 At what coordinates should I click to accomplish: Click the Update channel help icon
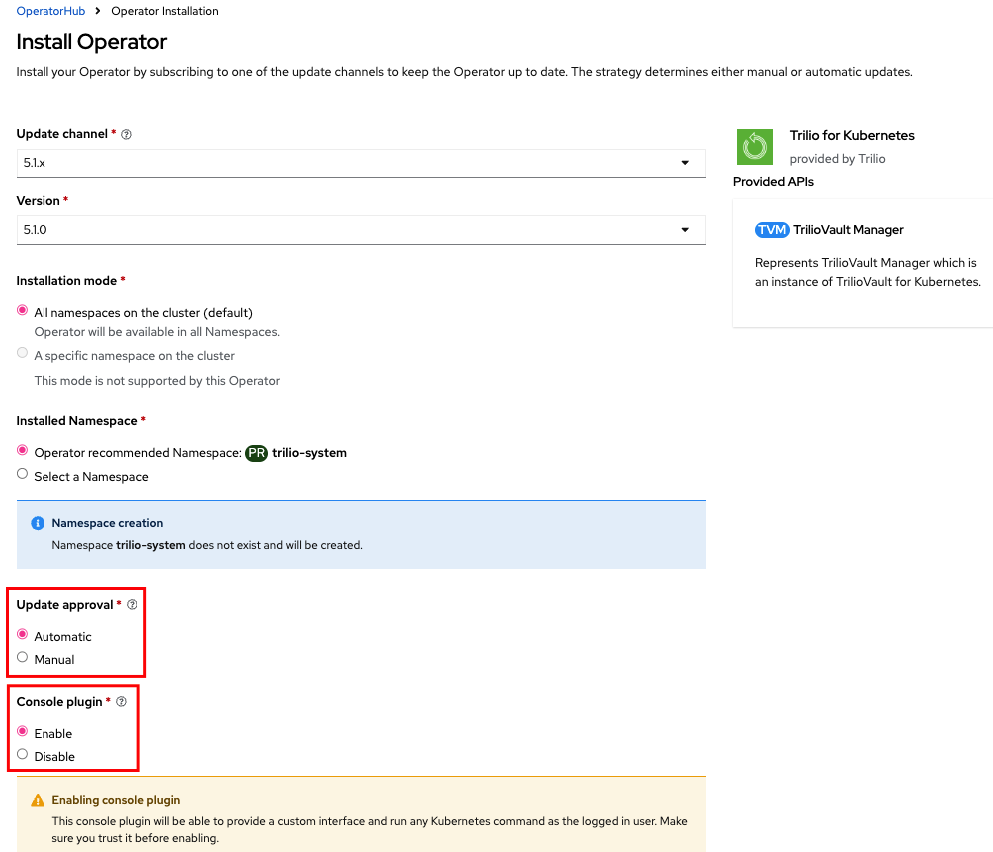pos(126,134)
